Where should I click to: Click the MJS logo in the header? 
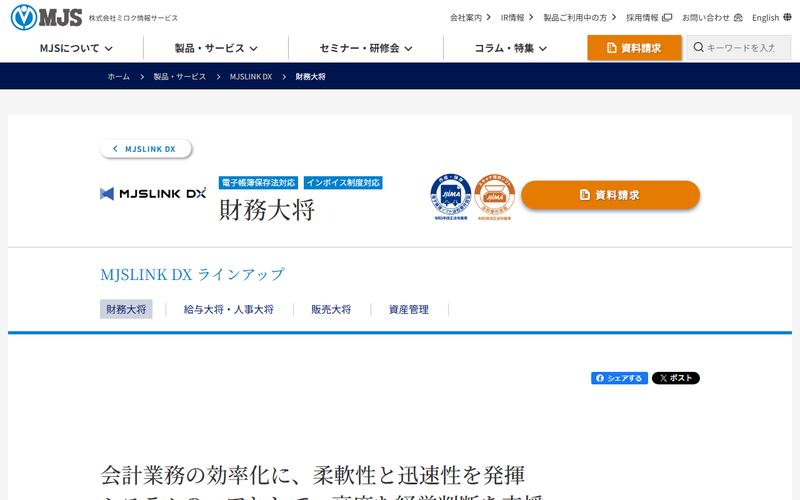46,17
